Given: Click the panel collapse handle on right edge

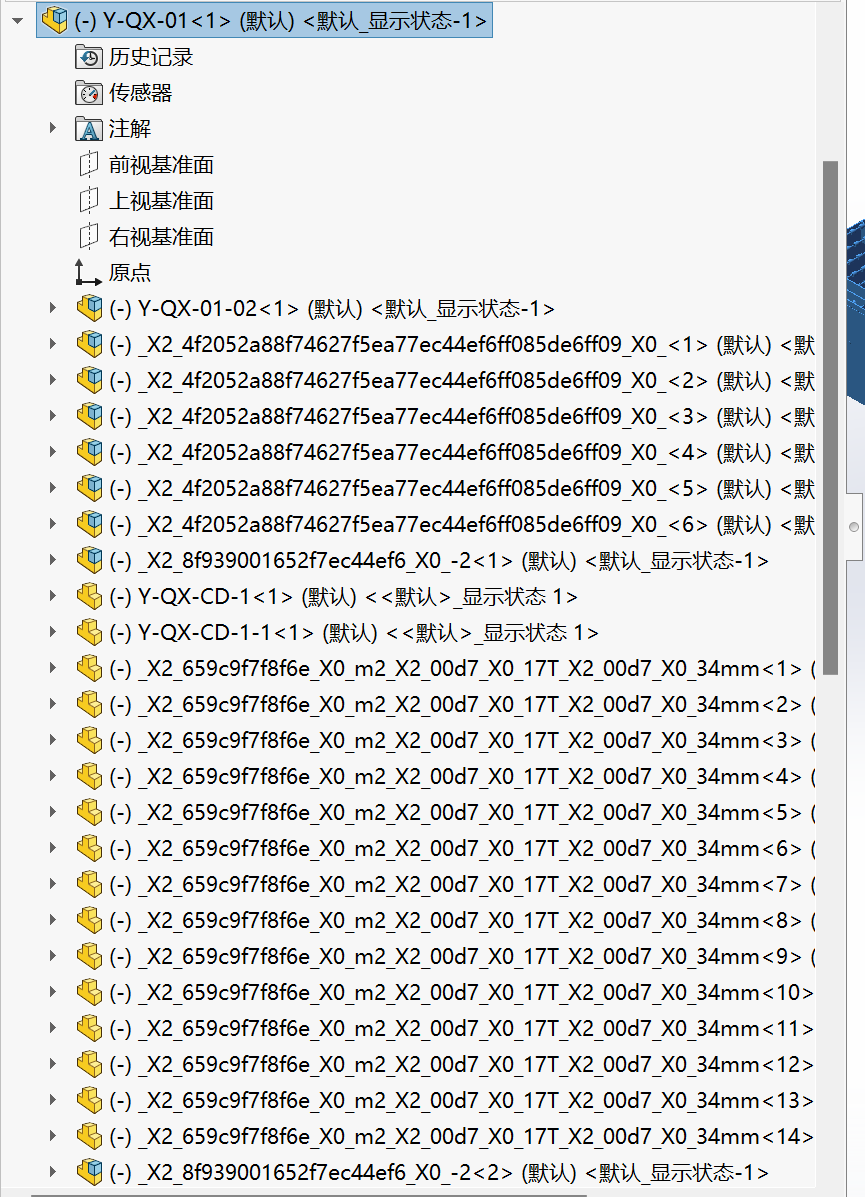Looking at the screenshot, I should coord(853,525).
